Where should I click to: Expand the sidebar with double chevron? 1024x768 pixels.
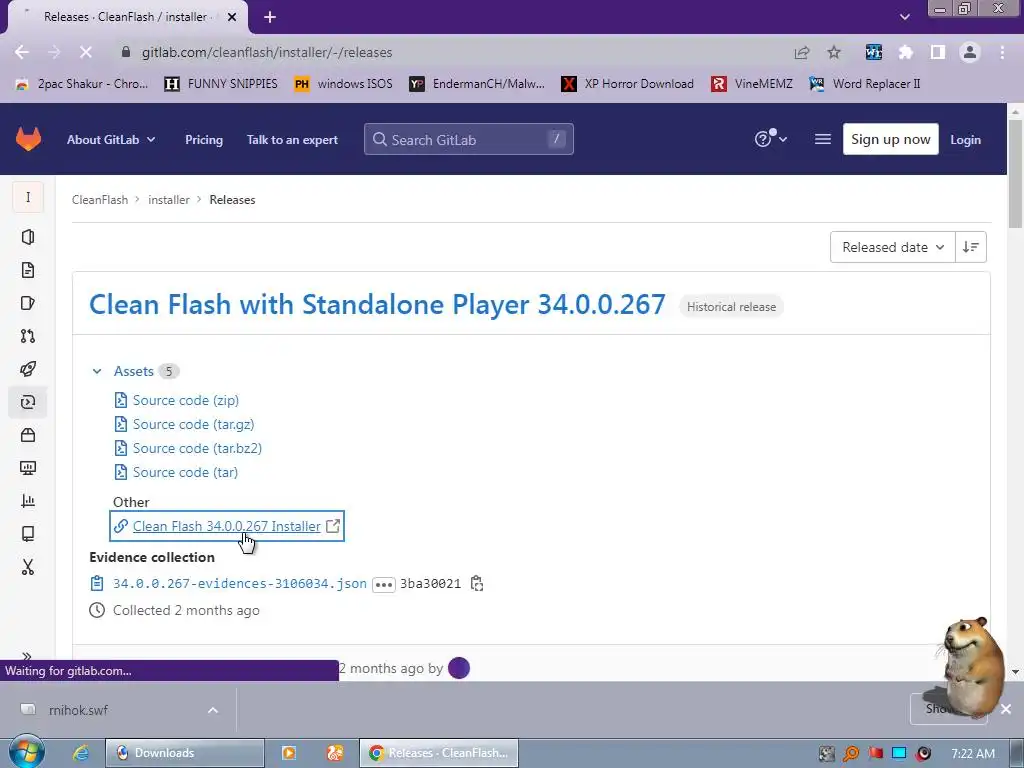pos(27,656)
